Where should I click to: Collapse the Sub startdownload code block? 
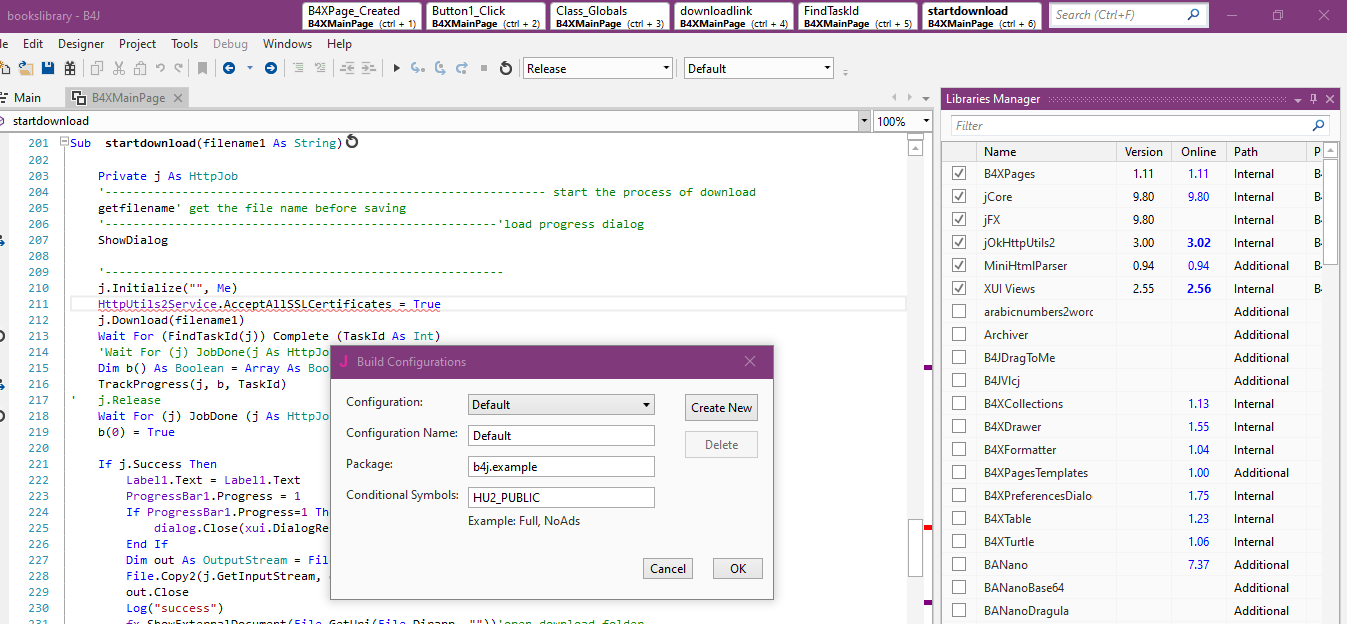click(65, 143)
